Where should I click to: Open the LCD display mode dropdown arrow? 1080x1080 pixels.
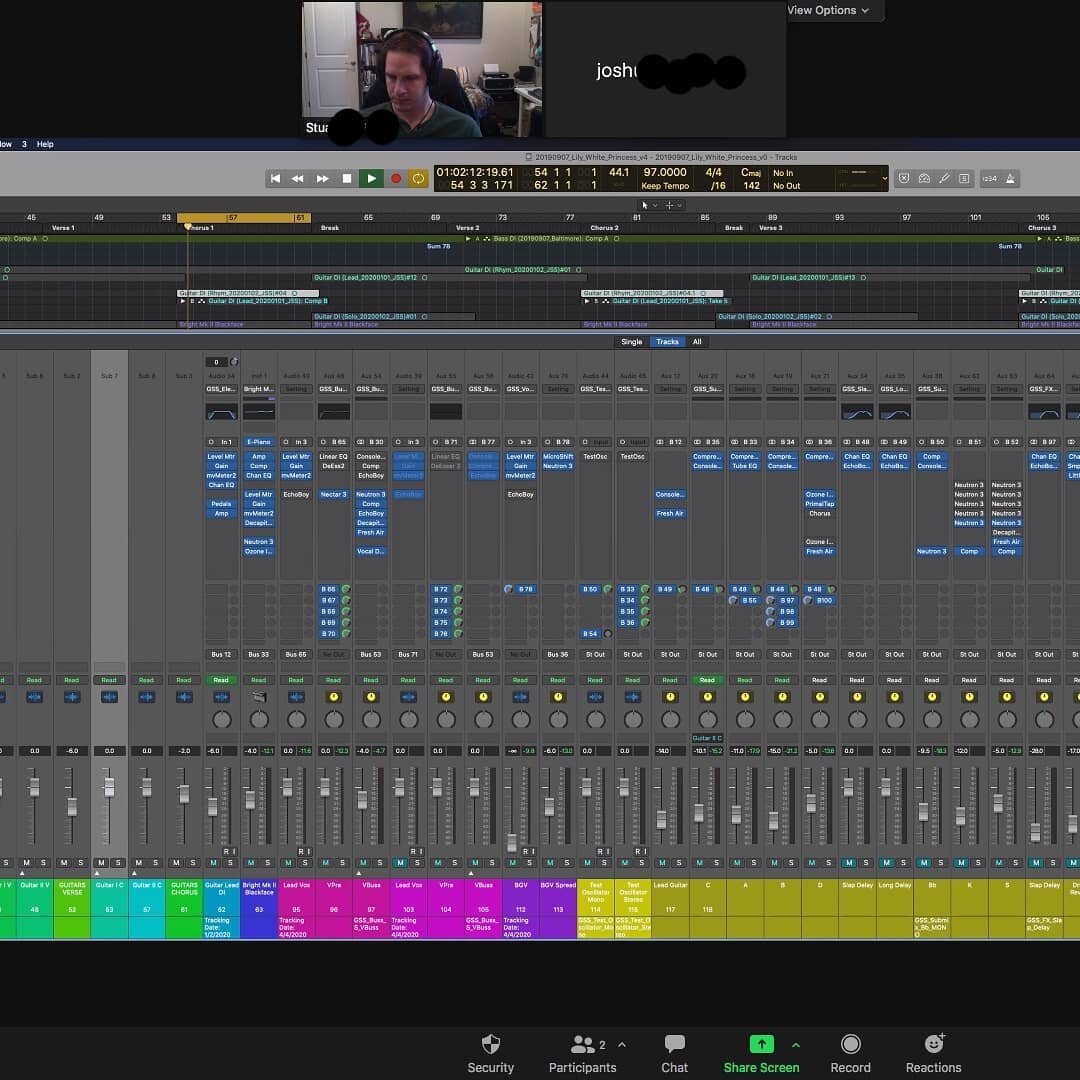point(884,178)
